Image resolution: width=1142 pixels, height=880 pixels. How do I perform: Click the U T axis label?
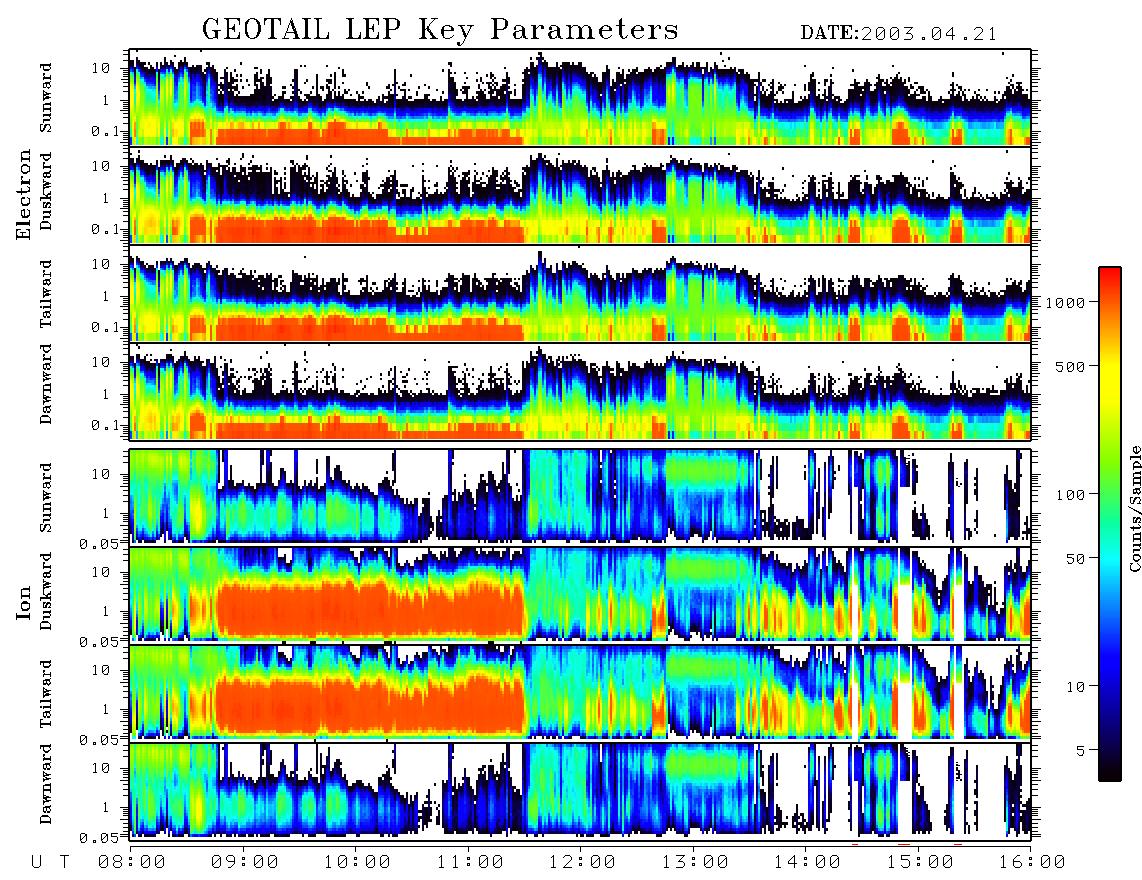(51, 862)
